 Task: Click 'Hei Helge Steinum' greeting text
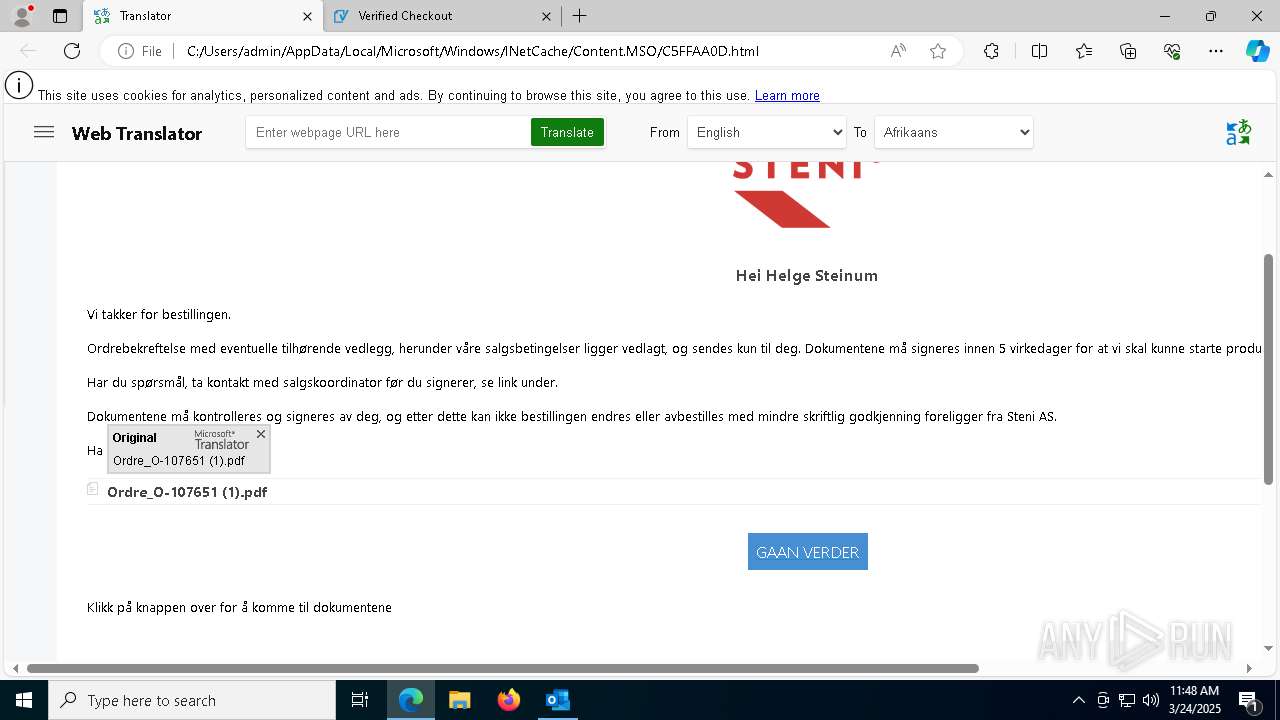(x=807, y=276)
